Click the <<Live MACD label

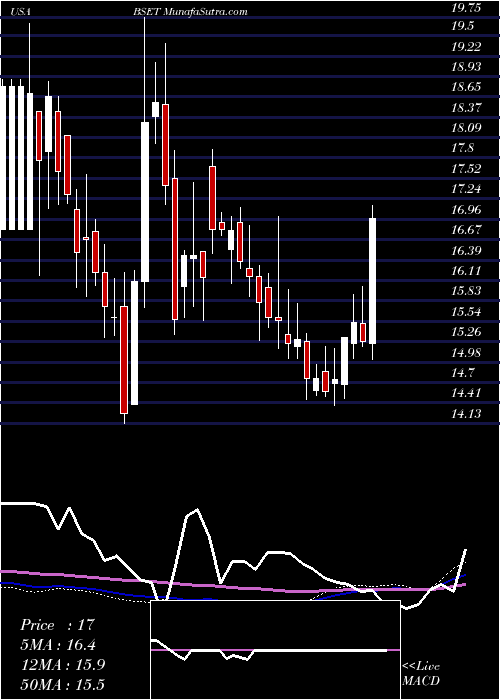pyautogui.click(x=421, y=673)
